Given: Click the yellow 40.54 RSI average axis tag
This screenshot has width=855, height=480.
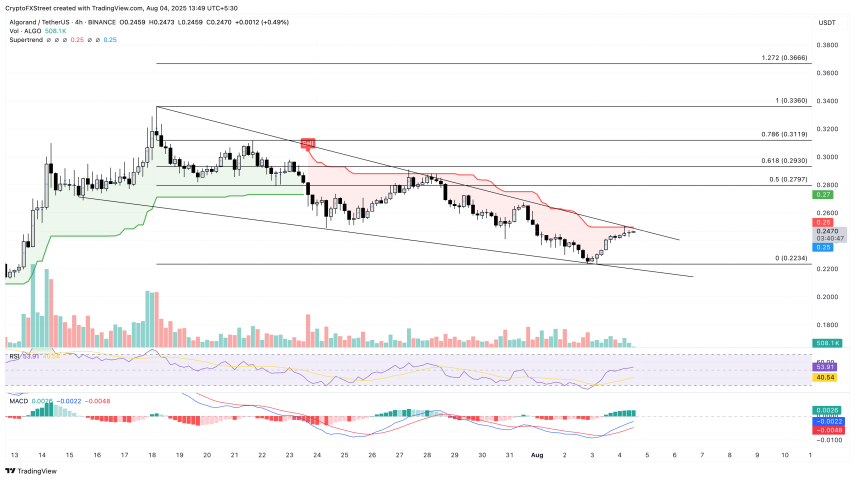Looking at the screenshot, I should [825, 378].
